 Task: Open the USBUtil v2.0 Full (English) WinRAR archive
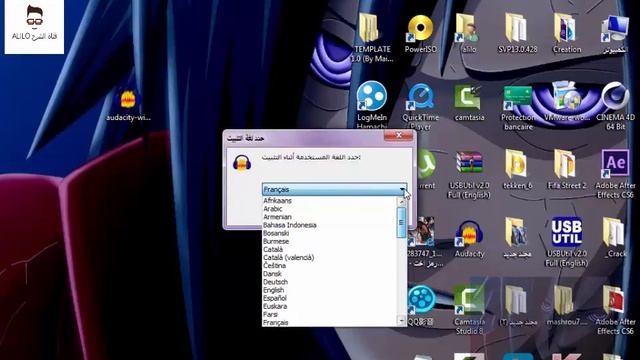pos(469,164)
